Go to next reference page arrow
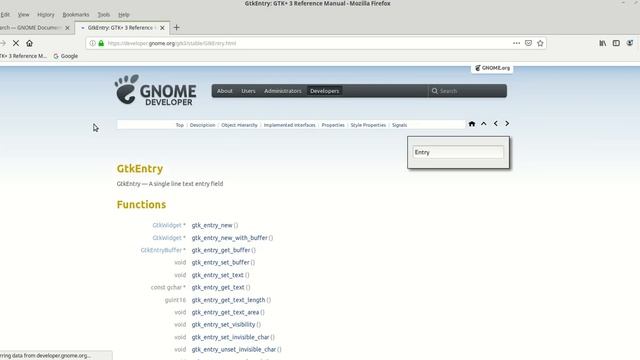The width and height of the screenshot is (640, 360). (507, 124)
